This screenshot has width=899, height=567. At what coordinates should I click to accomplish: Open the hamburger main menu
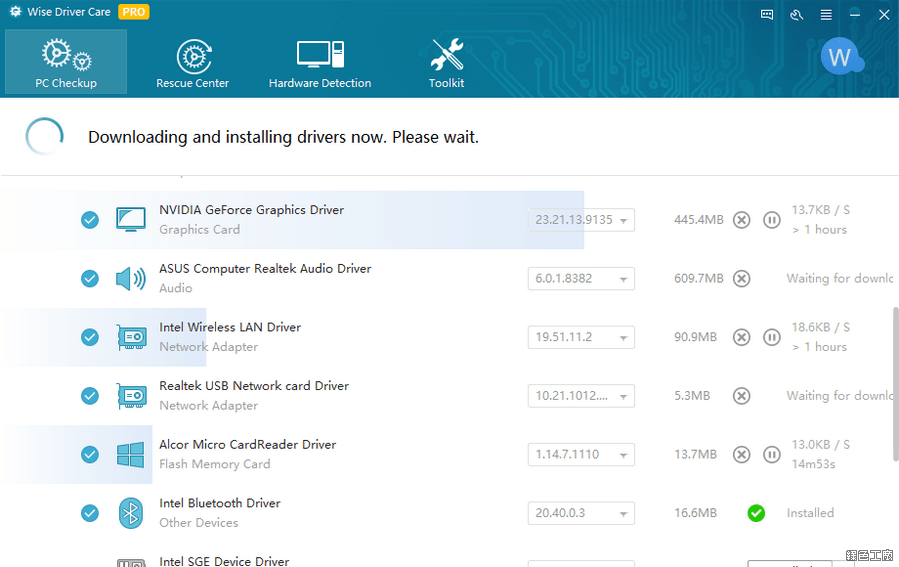[826, 15]
